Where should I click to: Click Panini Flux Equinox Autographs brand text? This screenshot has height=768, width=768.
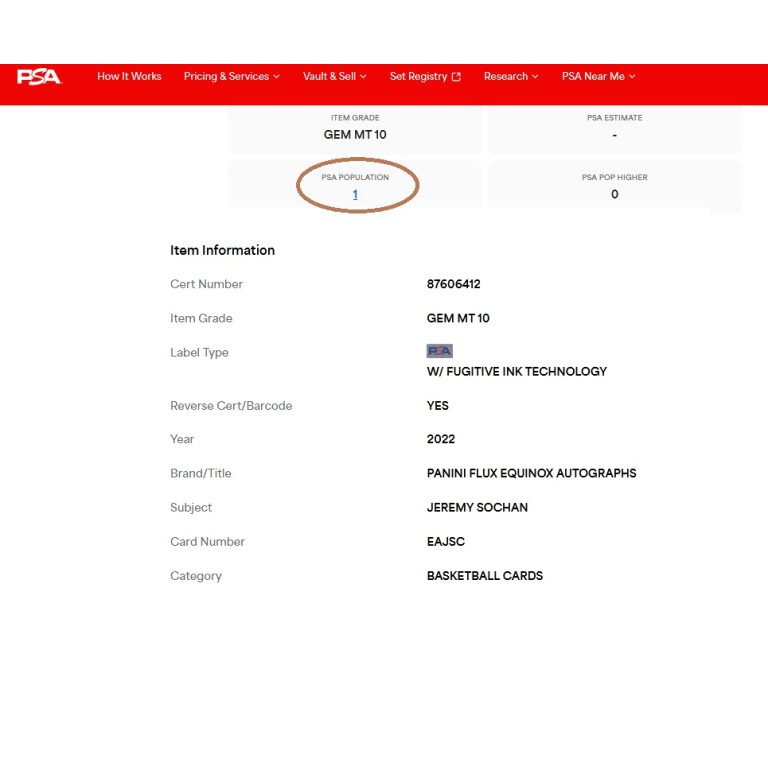coord(531,473)
